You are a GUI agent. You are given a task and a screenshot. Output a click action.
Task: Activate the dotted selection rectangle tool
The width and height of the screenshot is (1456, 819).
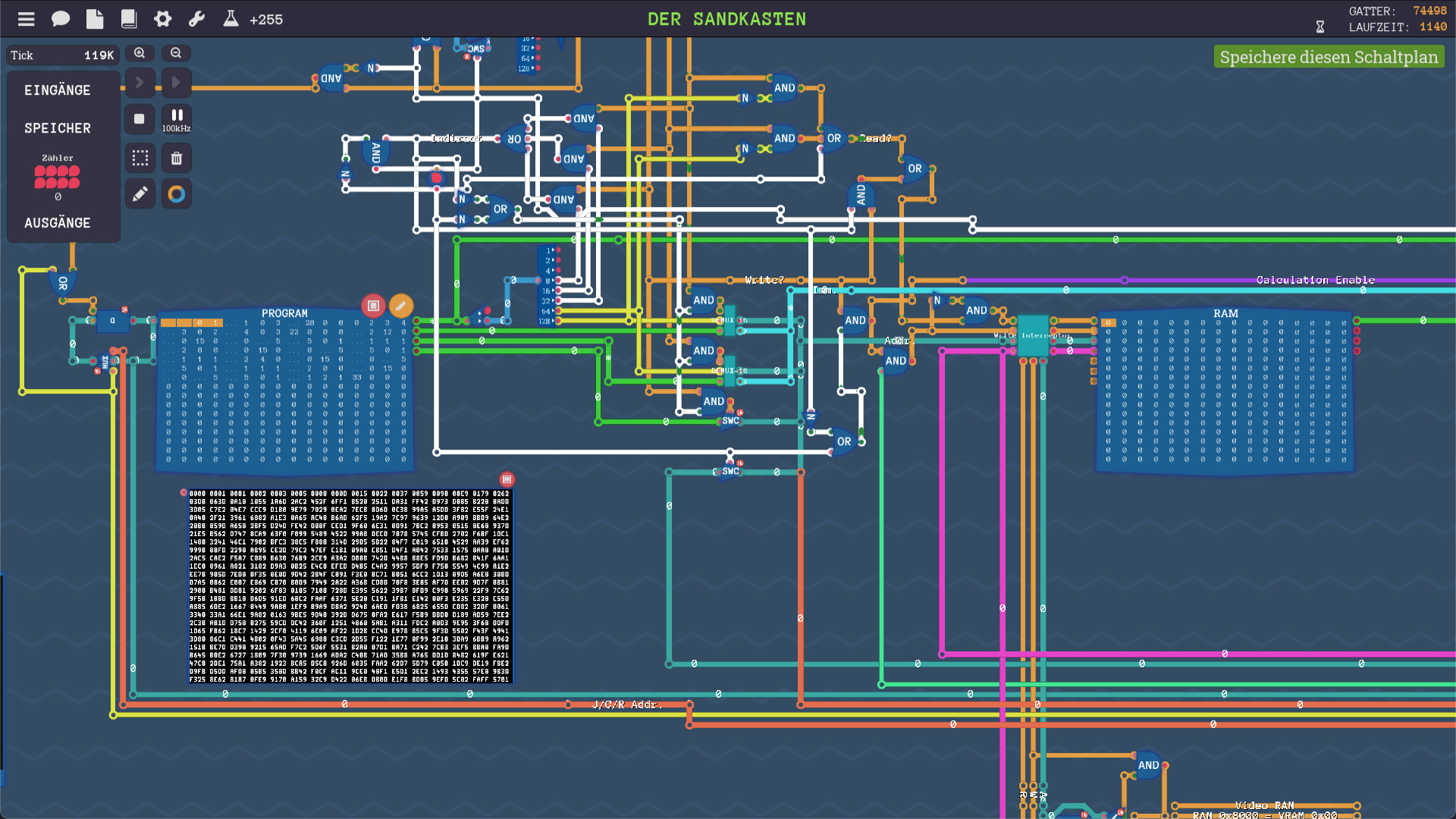point(140,158)
